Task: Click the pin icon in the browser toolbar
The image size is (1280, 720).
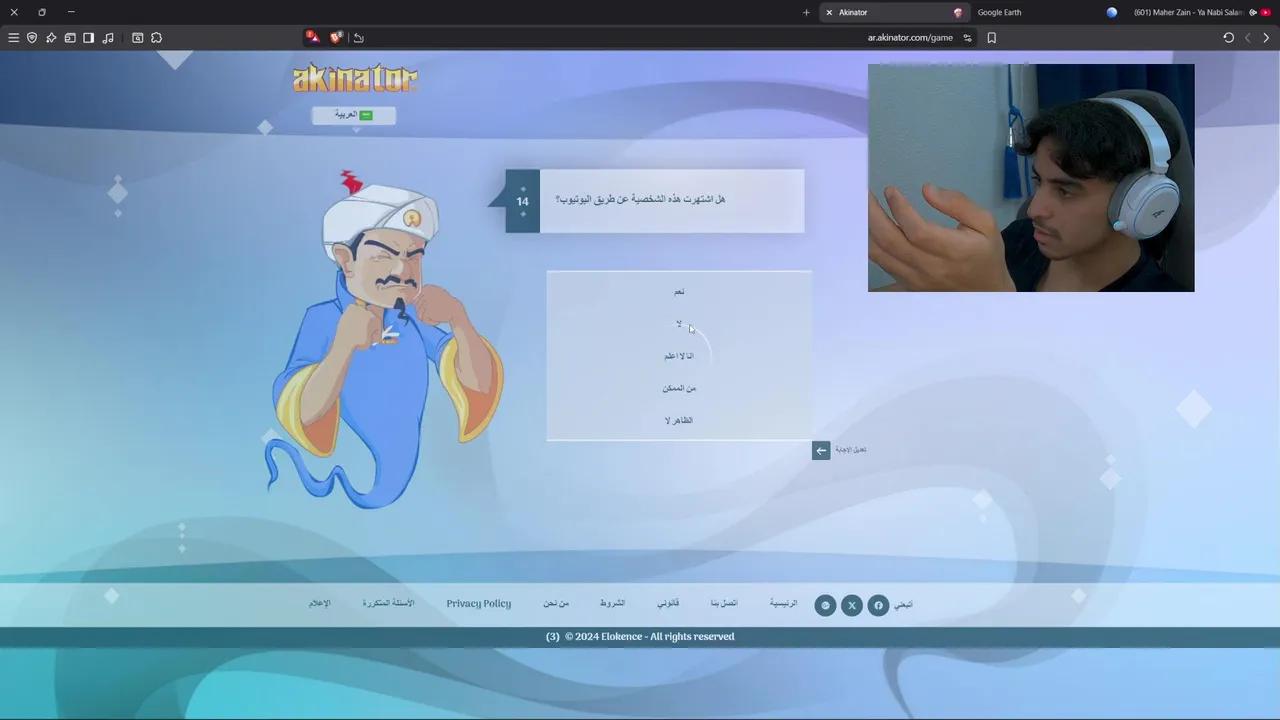Action: [x=51, y=38]
